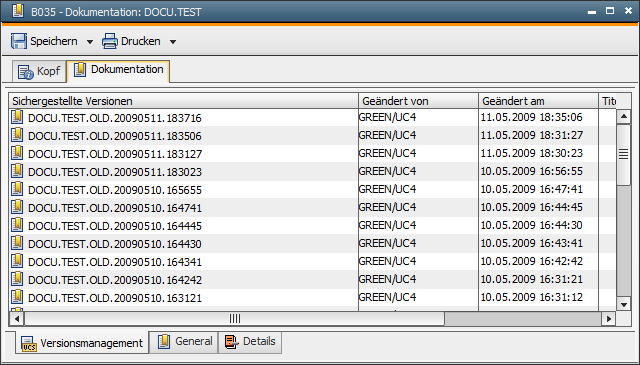Sort by Sichergestellte Versionen column header

tap(183, 101)
